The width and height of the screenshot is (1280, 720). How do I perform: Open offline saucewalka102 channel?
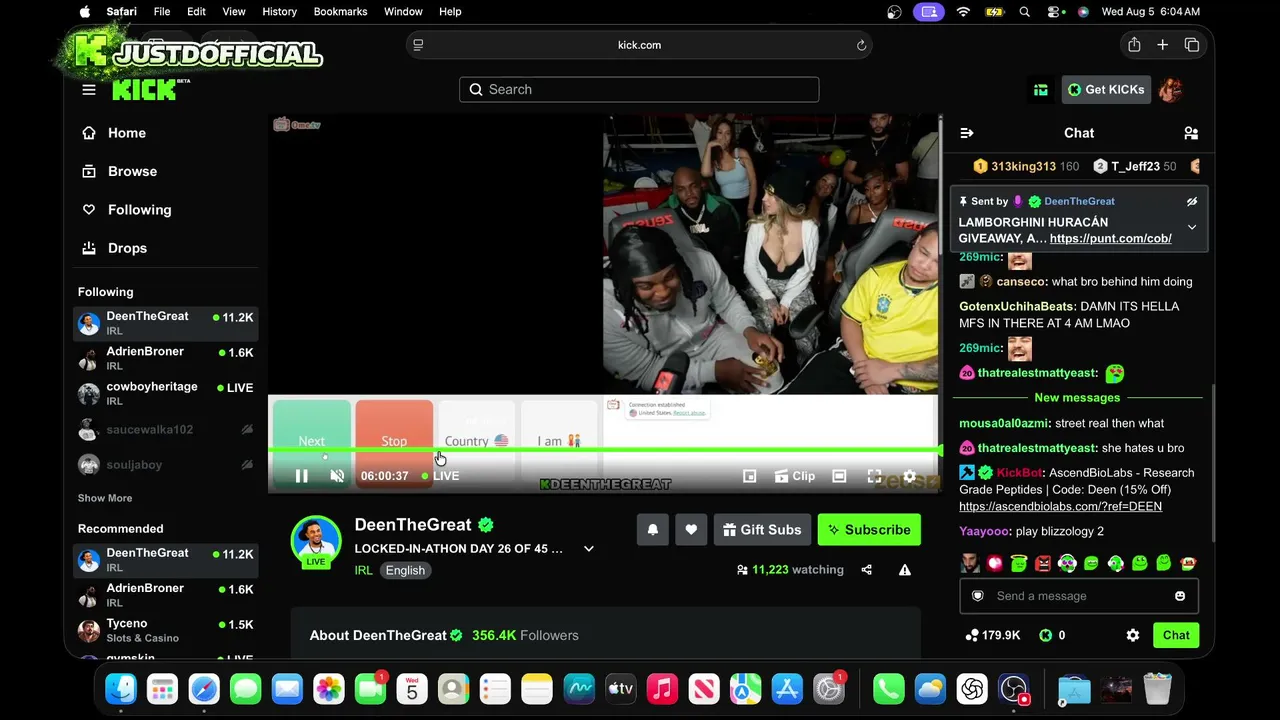click(x=166, y=430)
